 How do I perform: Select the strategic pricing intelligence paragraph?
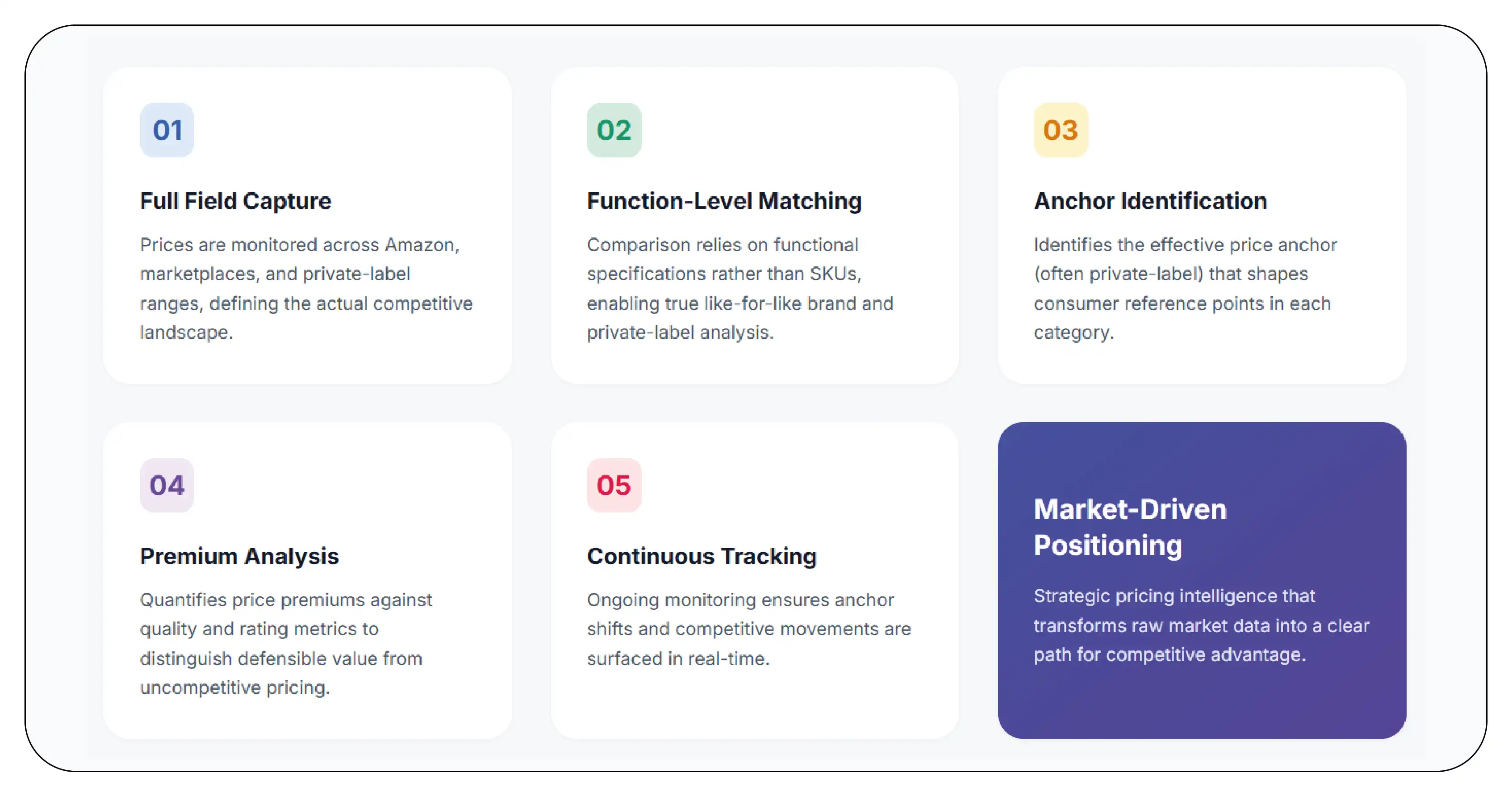[1201, 625]
